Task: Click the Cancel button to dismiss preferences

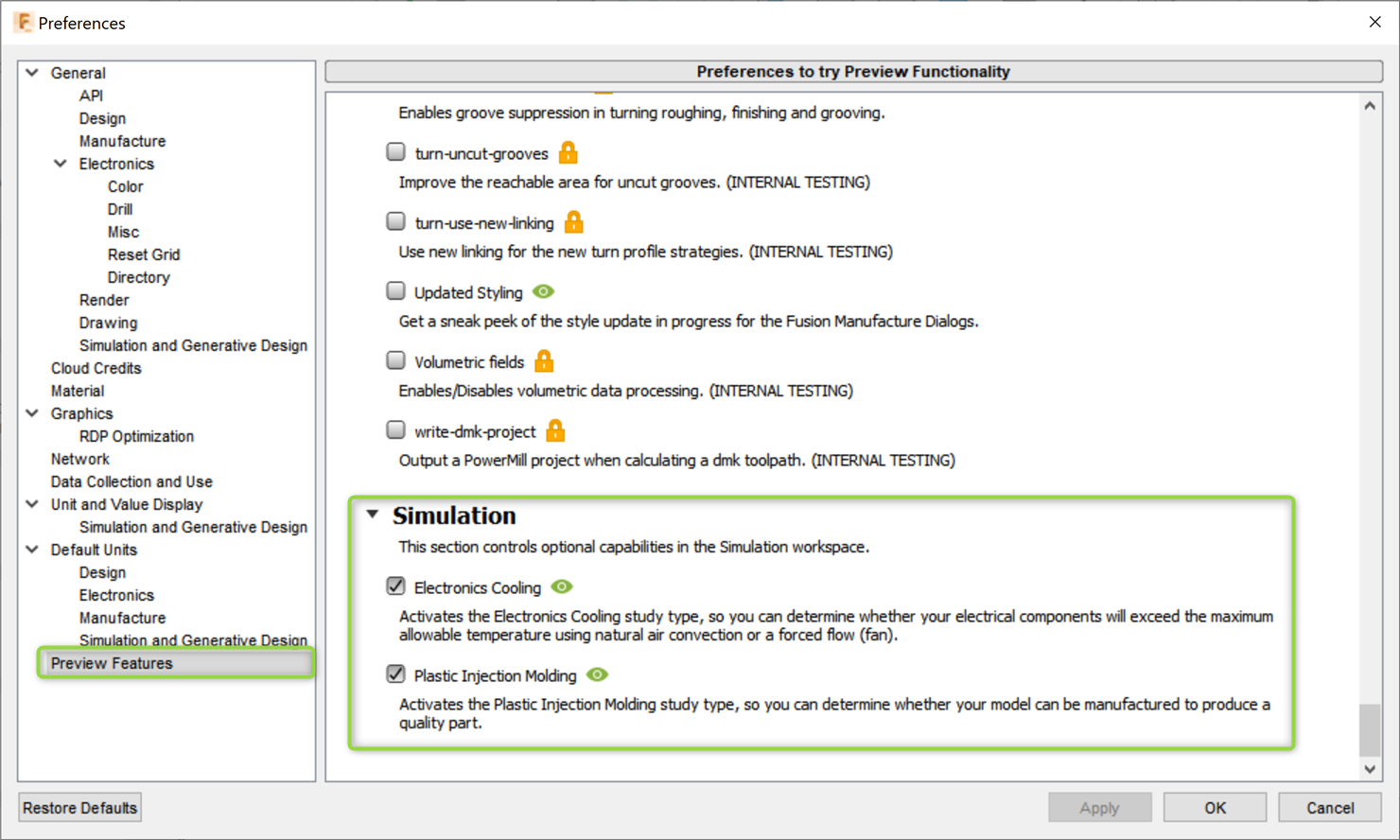Action: [1330, 807]
